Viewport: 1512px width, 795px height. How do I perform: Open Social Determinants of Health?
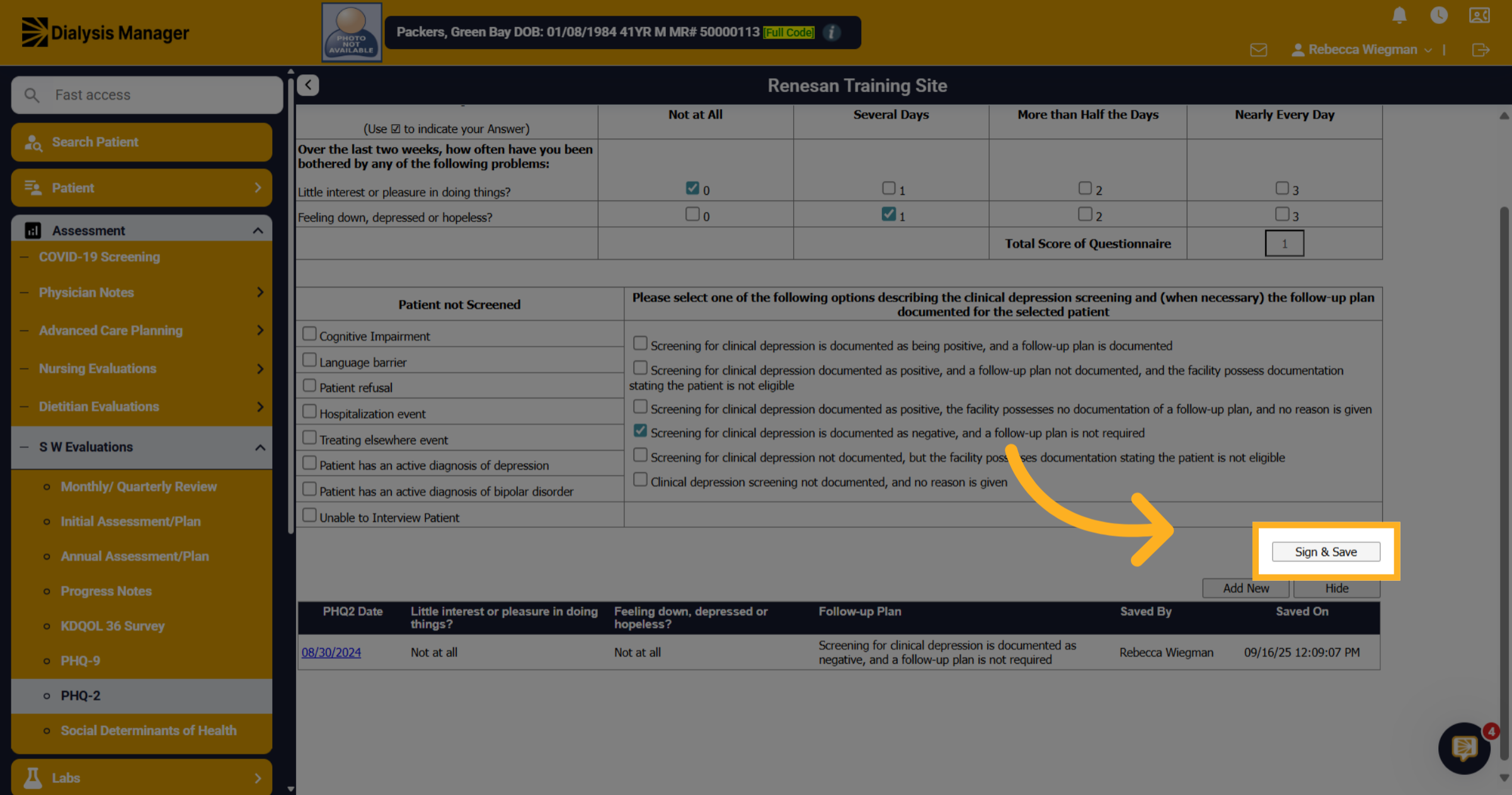click(x=149, y=731)
